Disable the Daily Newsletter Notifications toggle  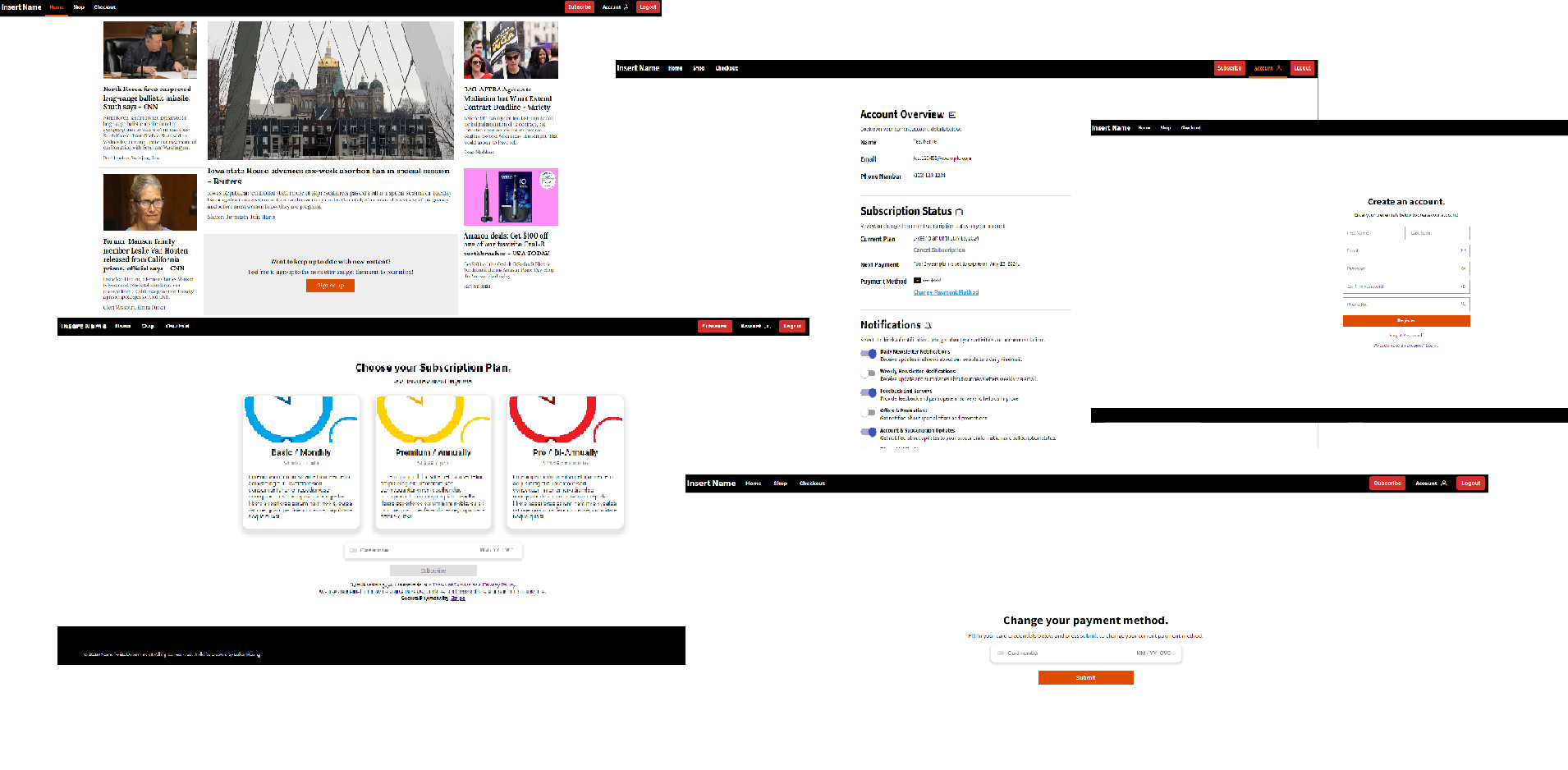tap(869, 354)
